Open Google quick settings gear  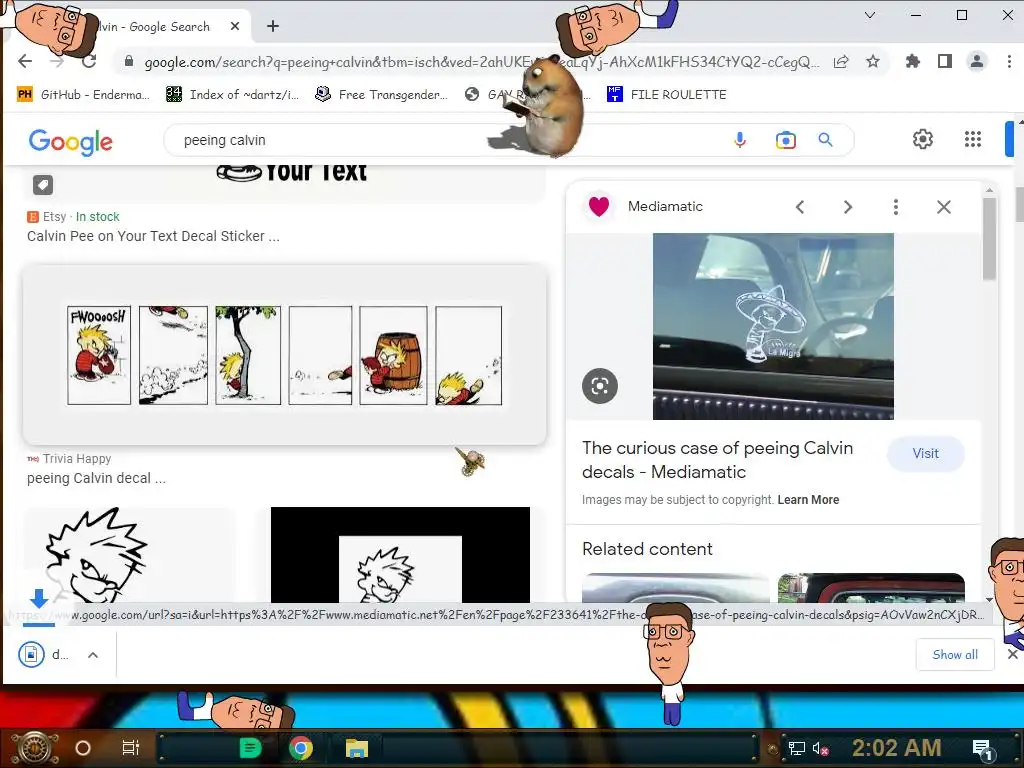tap(923, 139)
